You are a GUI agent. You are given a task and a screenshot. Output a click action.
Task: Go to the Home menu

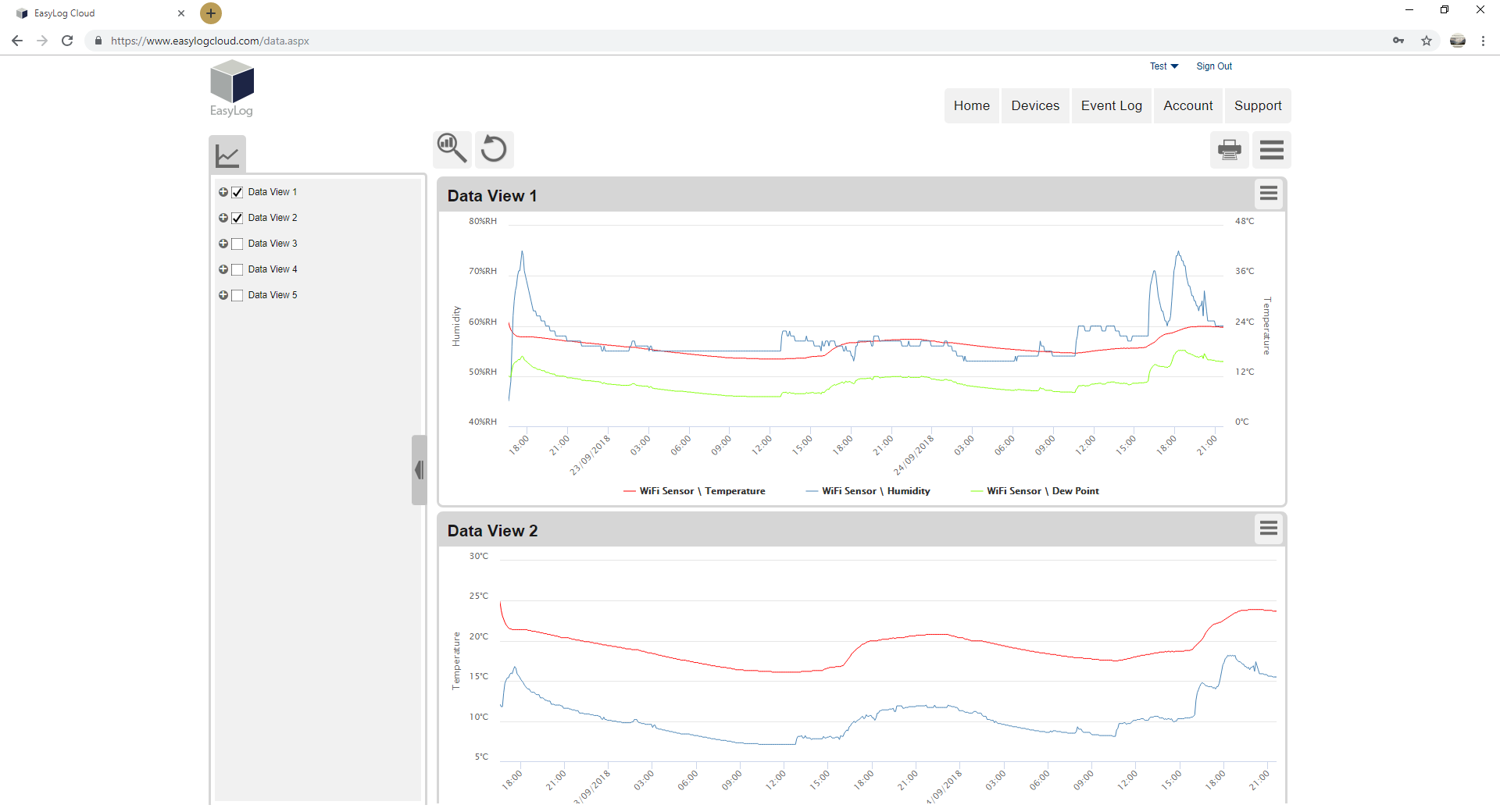coord(972,105)
